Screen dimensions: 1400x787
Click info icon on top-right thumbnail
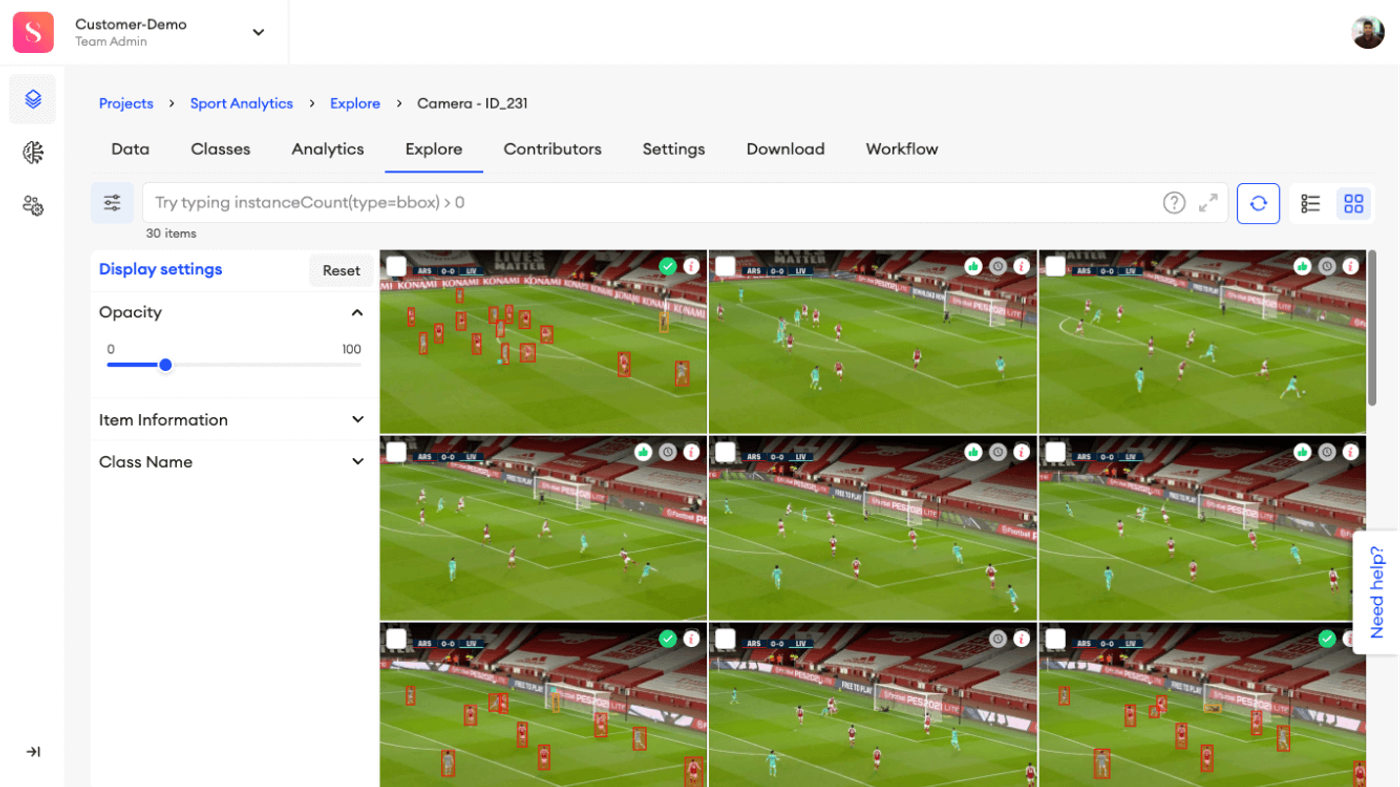coord(1350,266)
